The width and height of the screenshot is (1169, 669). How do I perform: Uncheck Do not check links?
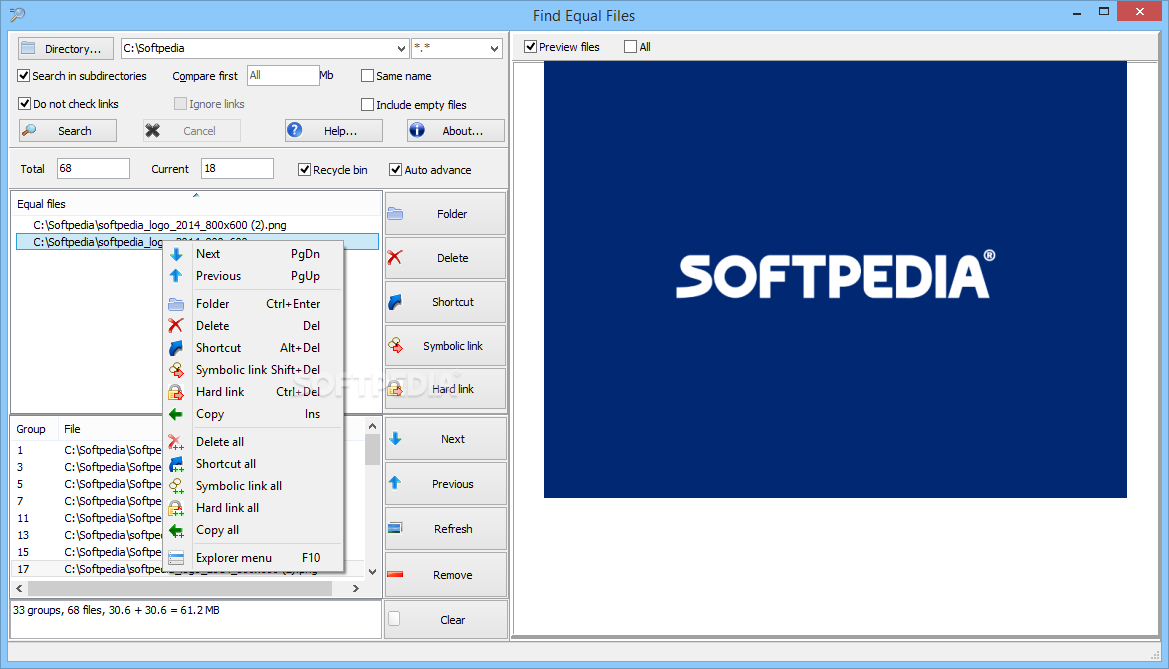tap(24, 104)
